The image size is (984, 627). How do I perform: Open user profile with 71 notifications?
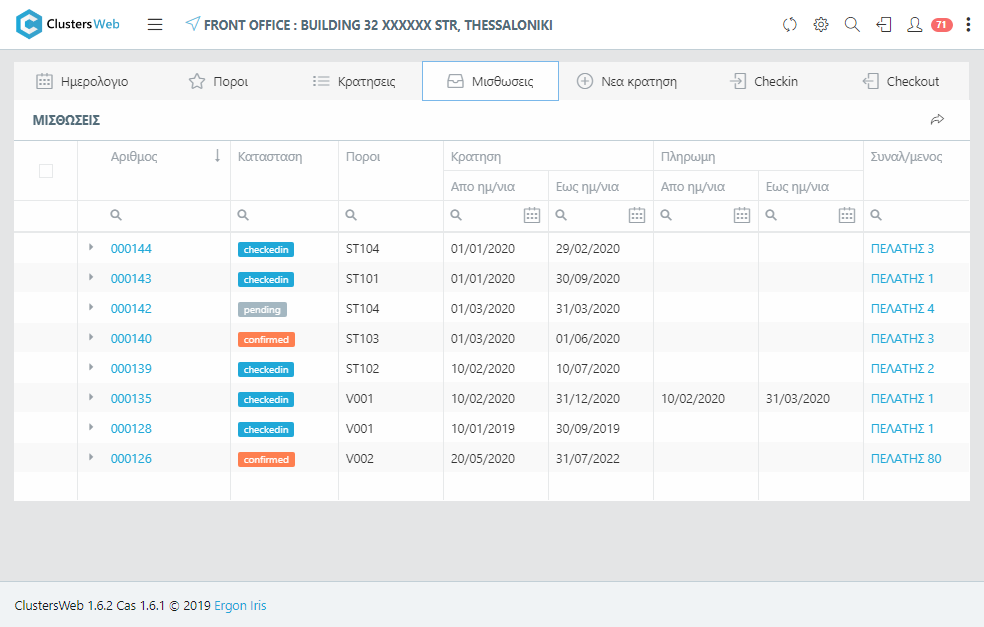point(914,25)
